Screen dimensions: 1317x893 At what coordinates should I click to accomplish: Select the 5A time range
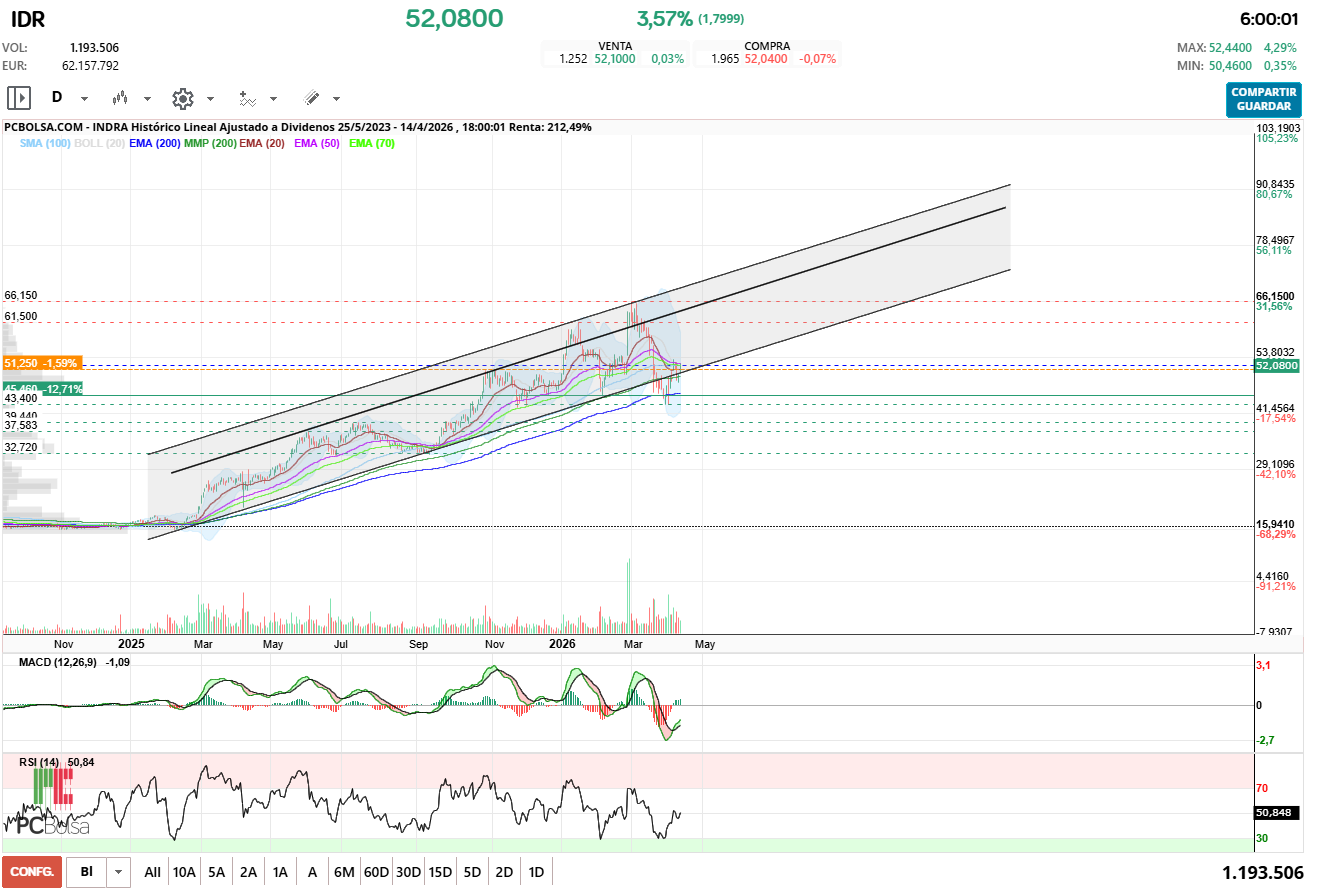pyautogui.click(x=216, y=872)
